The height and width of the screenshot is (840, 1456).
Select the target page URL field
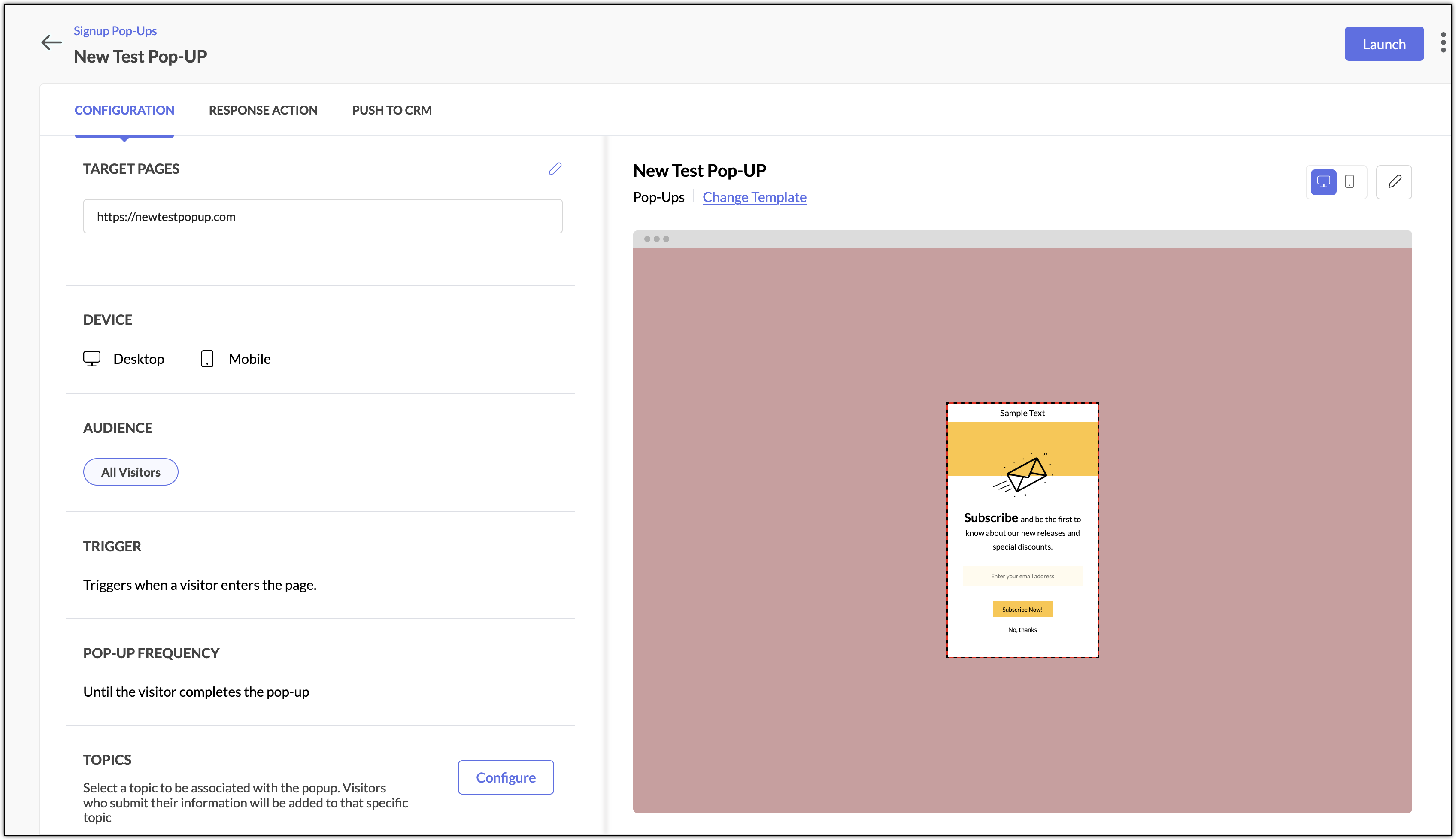(x=322, y=216)
